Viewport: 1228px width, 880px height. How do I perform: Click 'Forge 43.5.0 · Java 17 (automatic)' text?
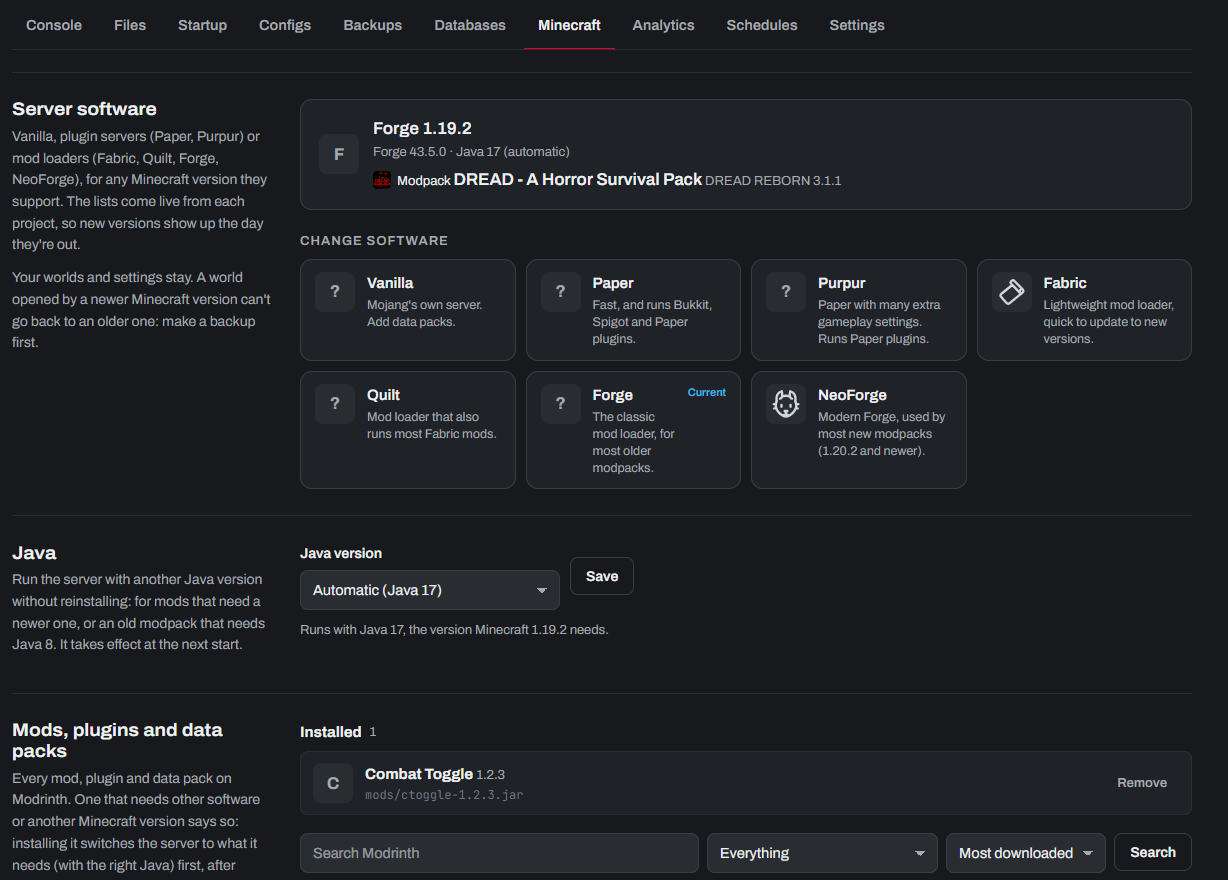(x=471, y=152)
